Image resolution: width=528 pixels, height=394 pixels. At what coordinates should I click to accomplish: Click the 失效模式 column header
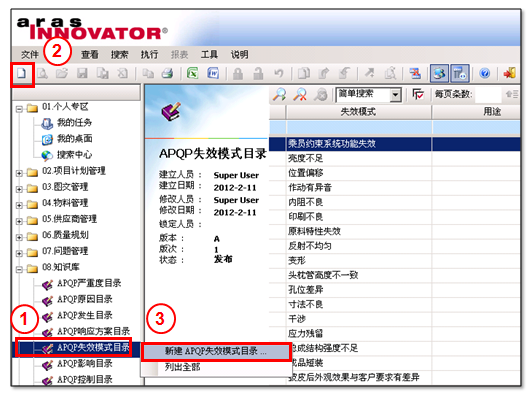[358, 111]
